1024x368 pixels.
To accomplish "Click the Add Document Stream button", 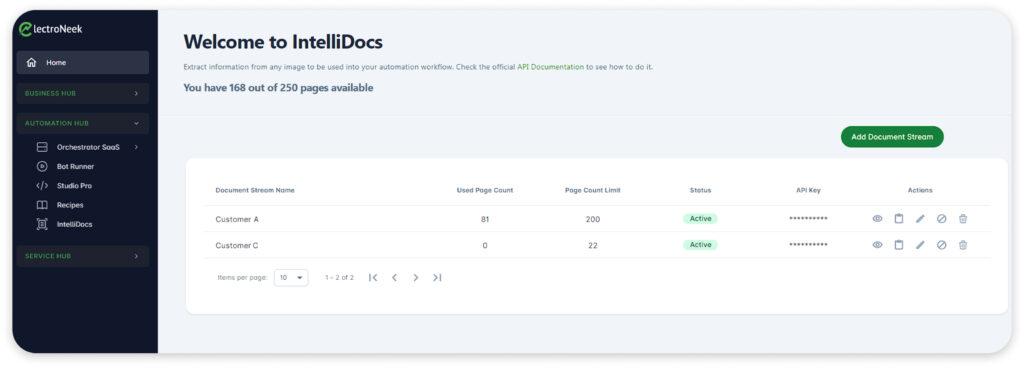I will (x=892, y=137).
